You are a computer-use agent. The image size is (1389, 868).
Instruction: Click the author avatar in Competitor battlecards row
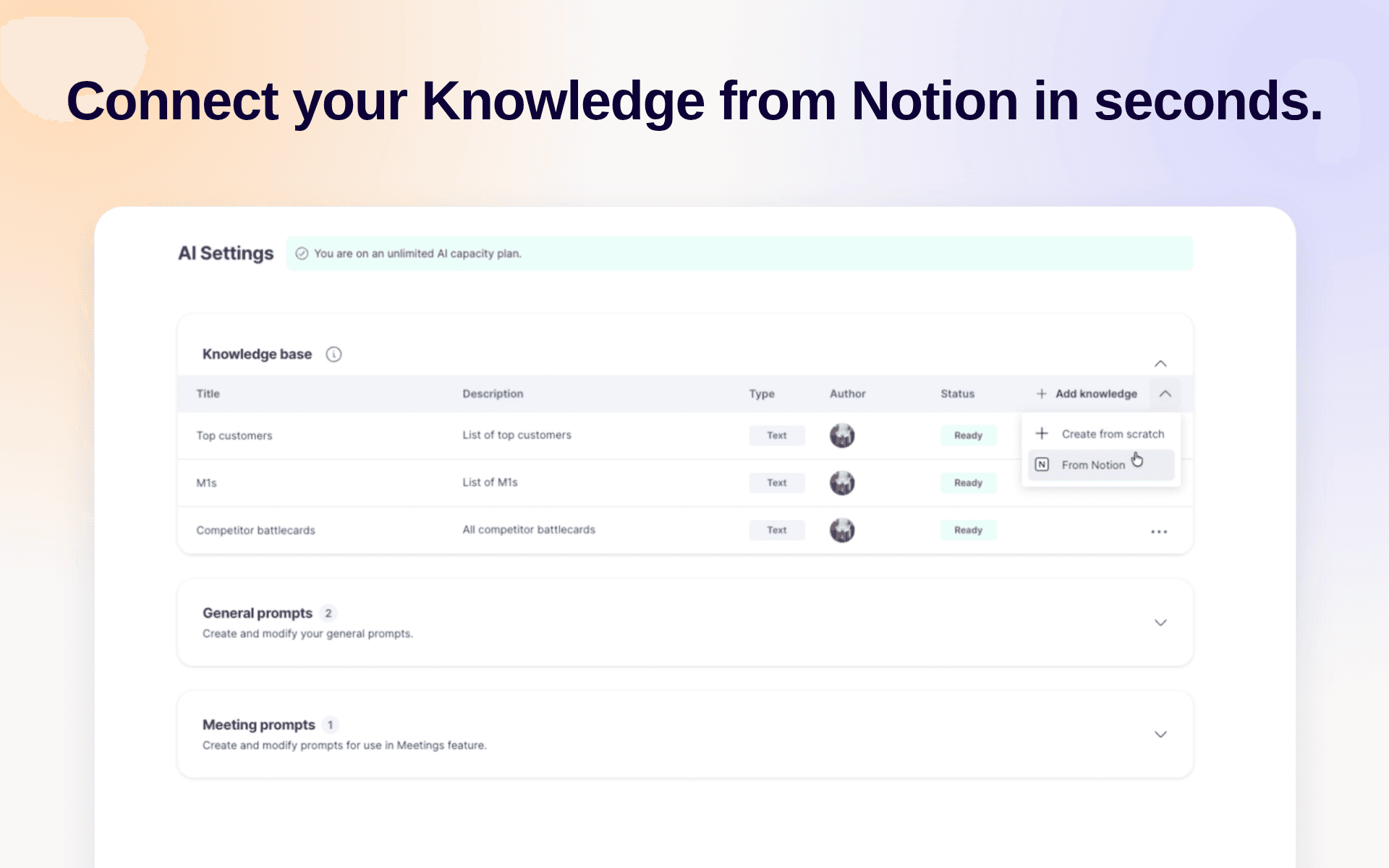pyautogui.click(x=842, y=530)
